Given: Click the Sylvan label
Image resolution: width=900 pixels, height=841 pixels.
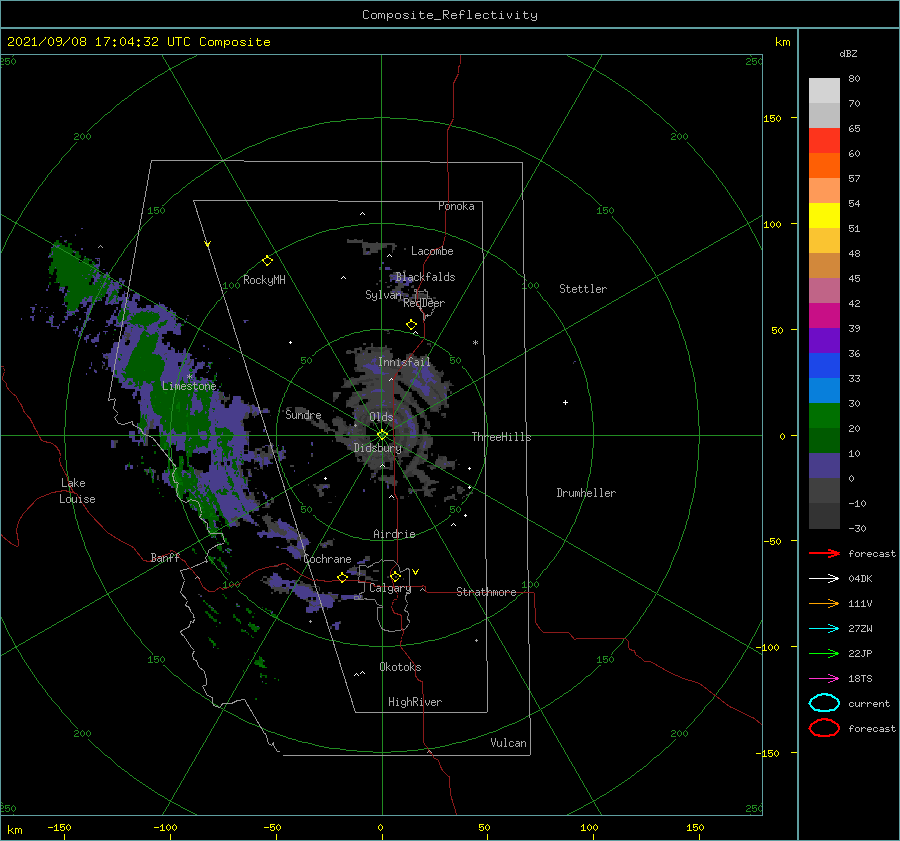Looking at the screenshot, I should [x=383, y=295].
